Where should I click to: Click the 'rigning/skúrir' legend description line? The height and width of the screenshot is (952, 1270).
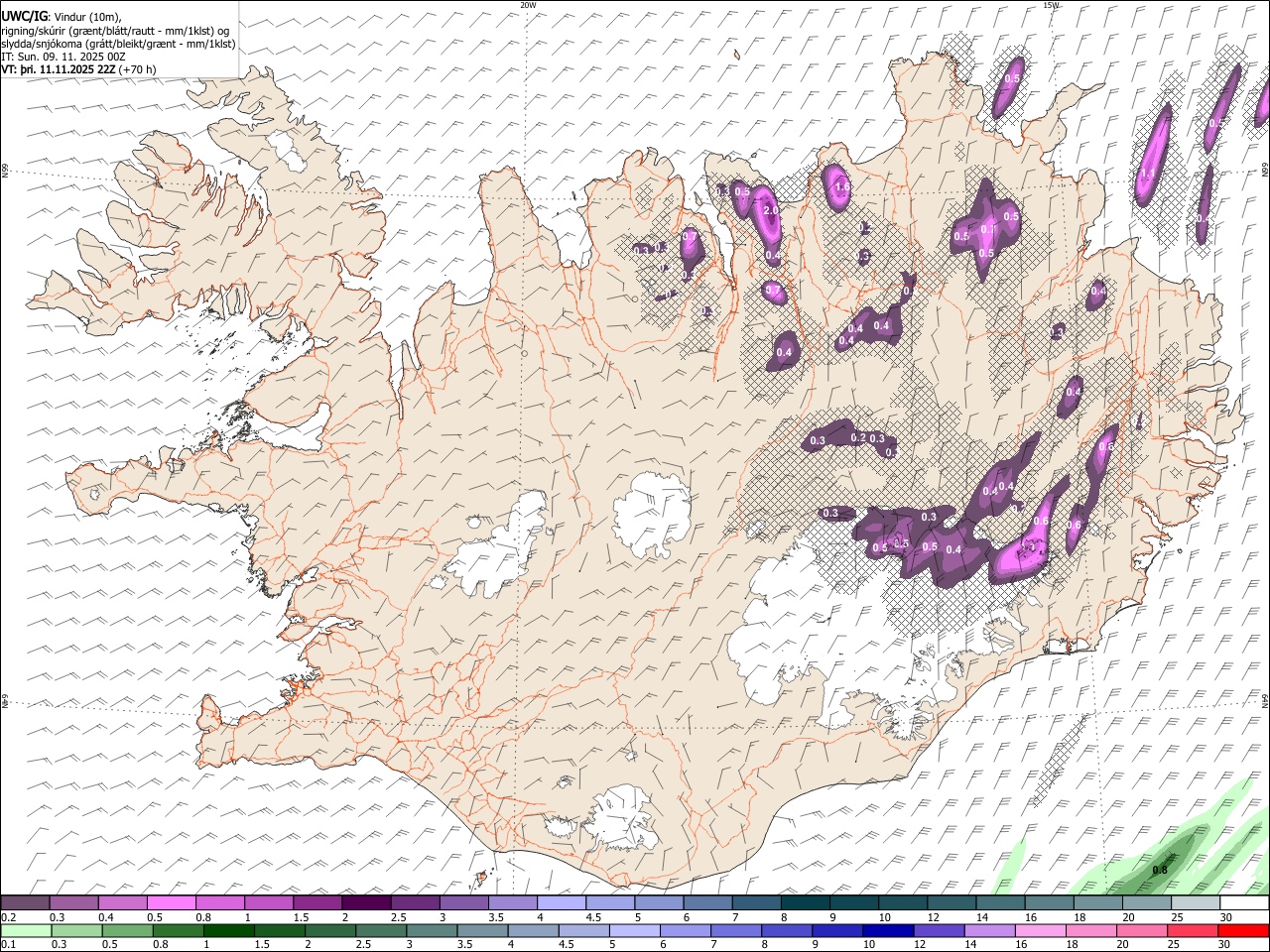coord(115,31)
